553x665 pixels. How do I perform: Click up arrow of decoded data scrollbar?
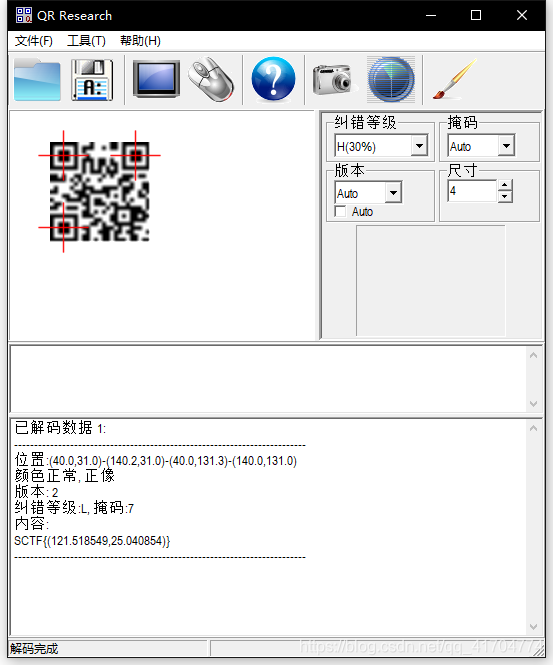pyautogui.click(x=533, y=428)
